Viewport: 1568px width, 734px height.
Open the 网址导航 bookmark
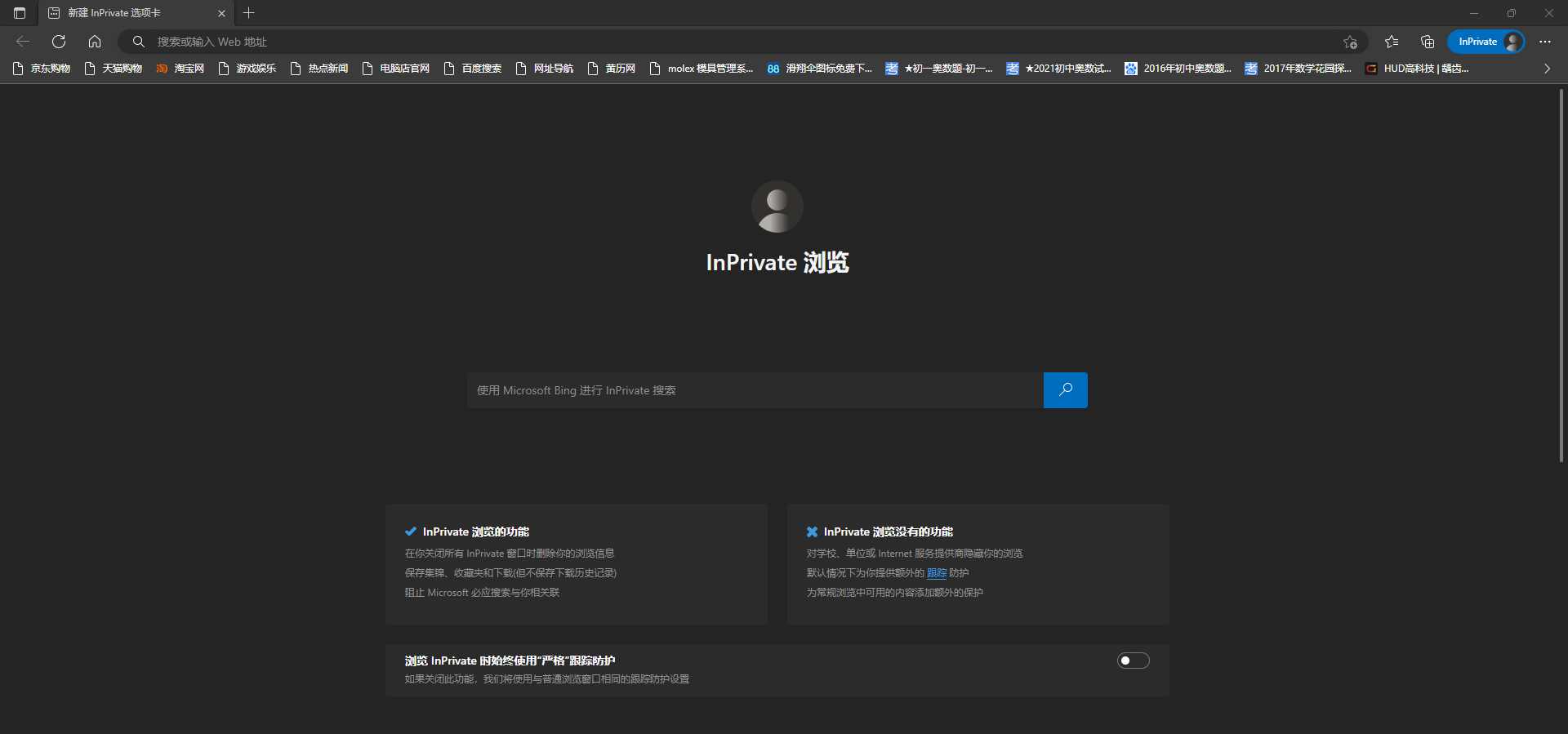[545, 69]
